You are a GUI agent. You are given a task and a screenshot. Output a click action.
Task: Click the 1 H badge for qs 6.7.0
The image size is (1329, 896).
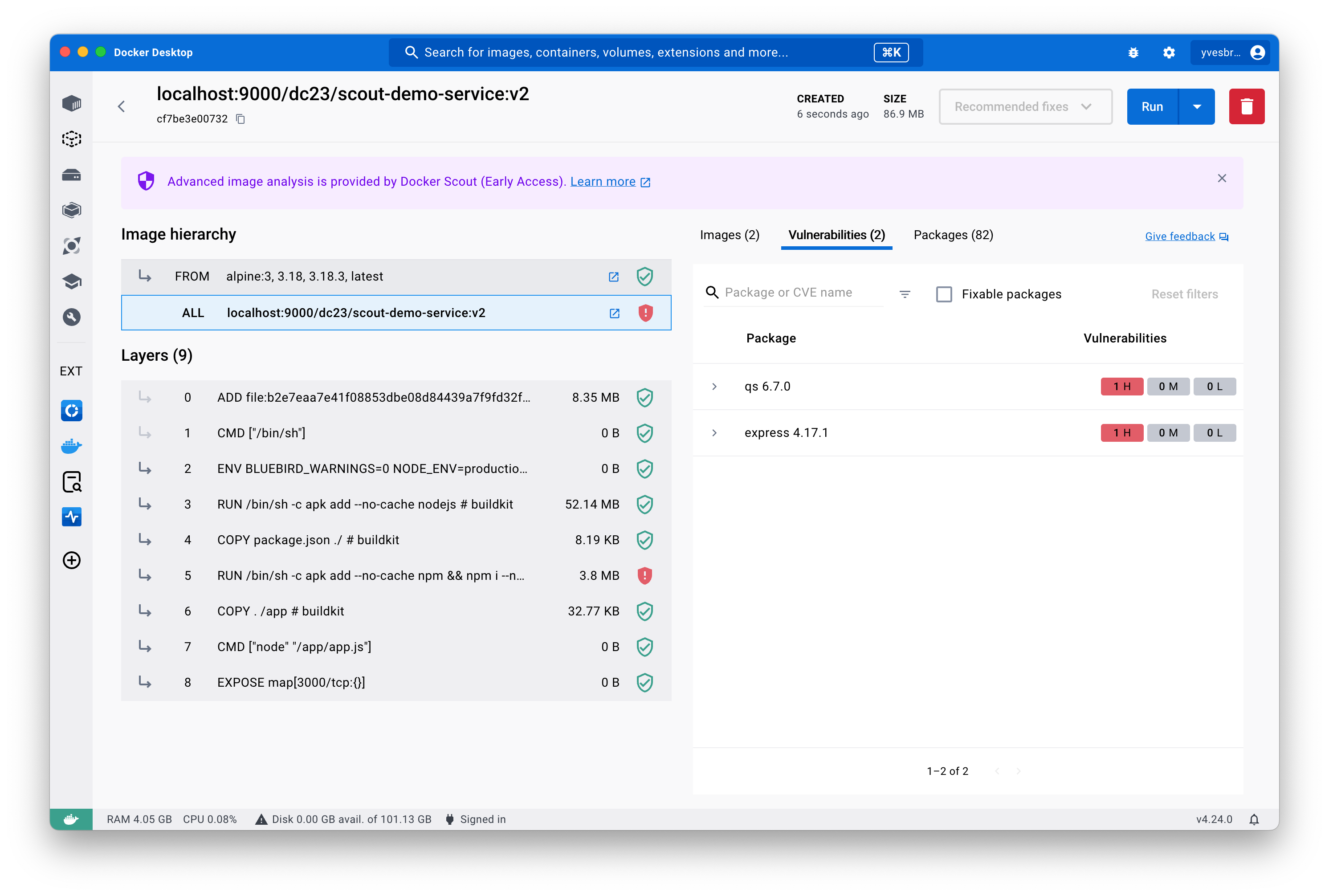click(x=1121, y=386)
